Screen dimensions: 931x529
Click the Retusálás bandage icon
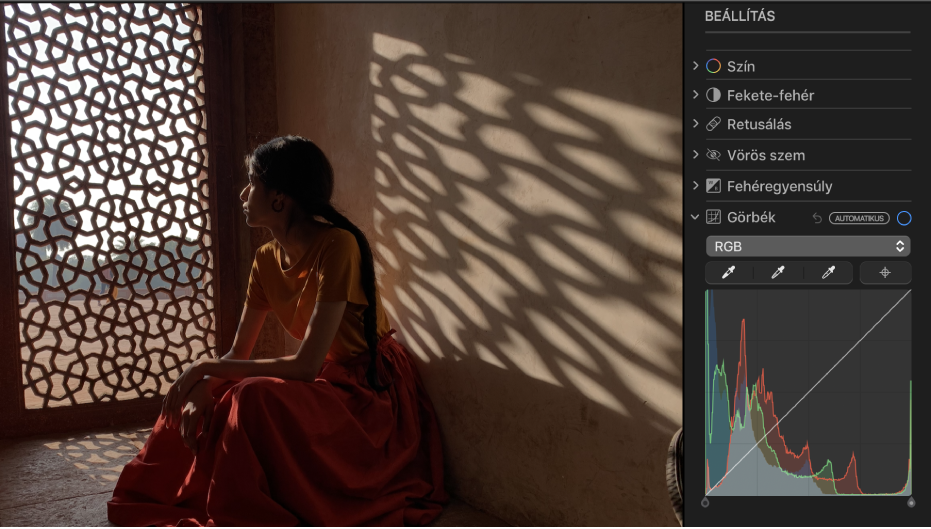713,125
